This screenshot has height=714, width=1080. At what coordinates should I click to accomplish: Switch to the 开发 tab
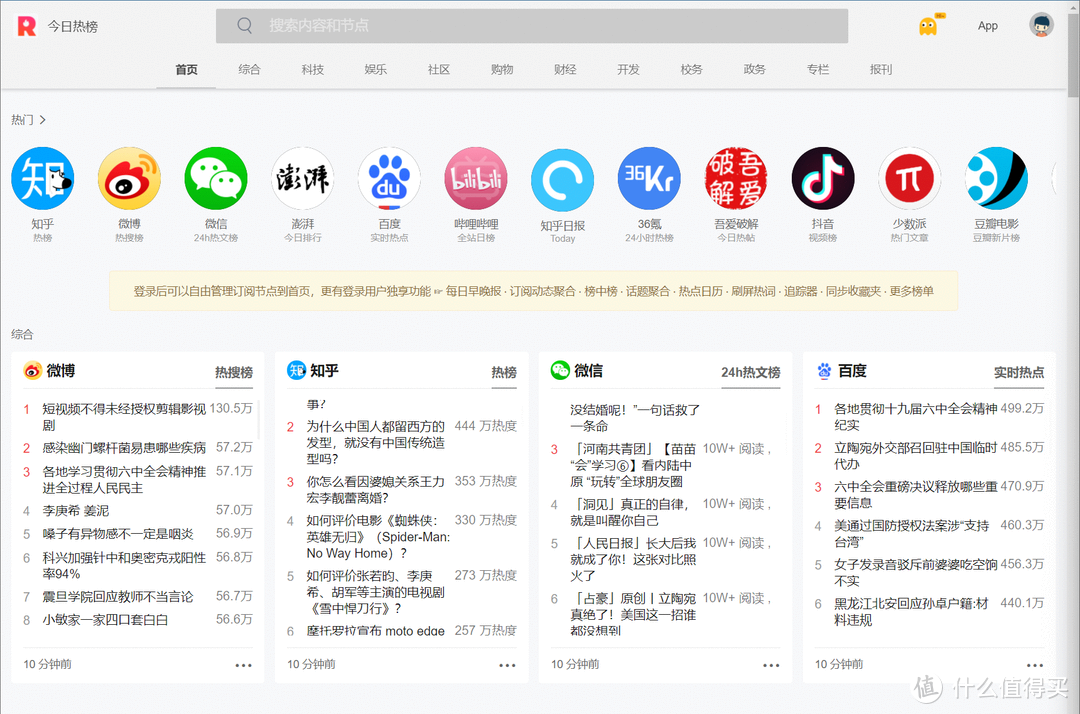click(x=628, y=70)
